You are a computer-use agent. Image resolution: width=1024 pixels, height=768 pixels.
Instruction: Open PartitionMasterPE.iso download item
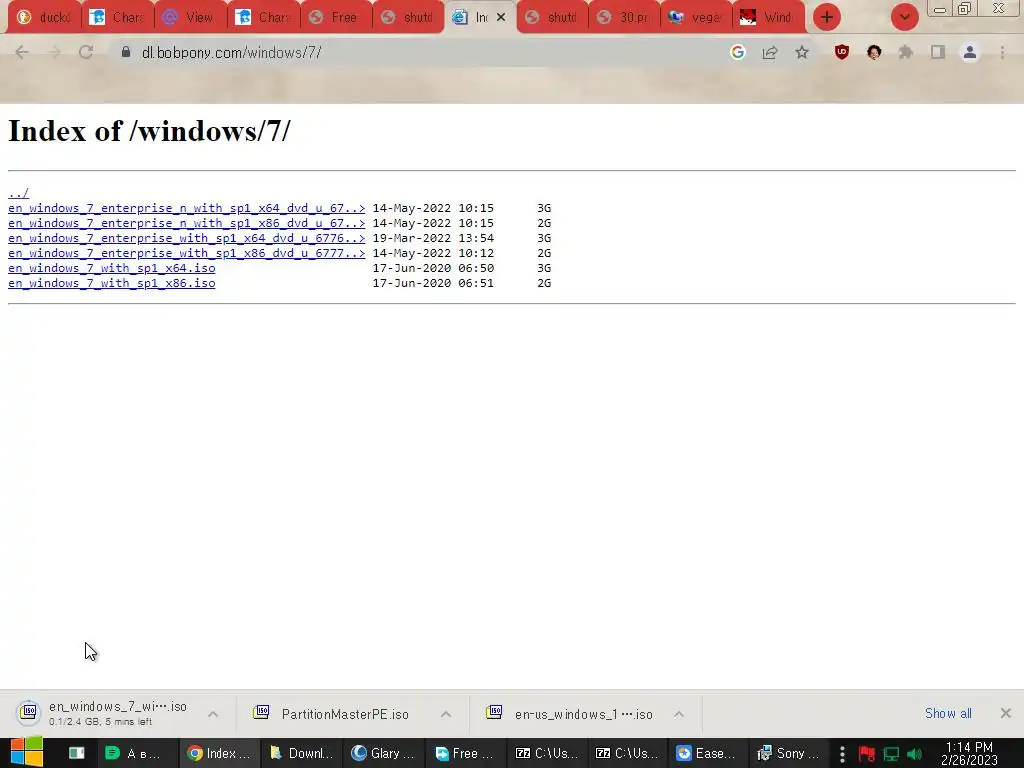[333, 714]
